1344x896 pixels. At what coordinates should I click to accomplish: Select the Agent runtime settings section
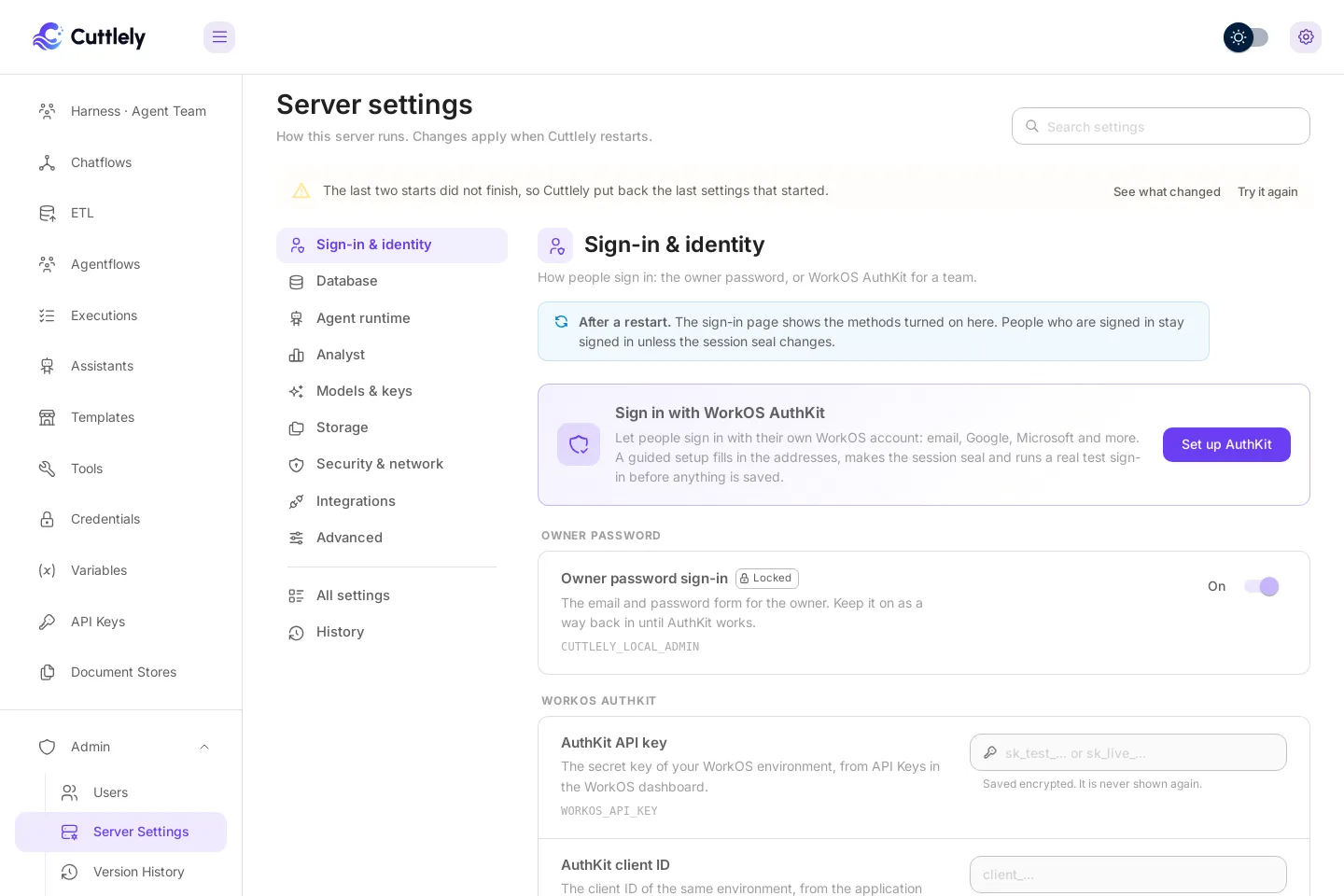click(392, 318)
